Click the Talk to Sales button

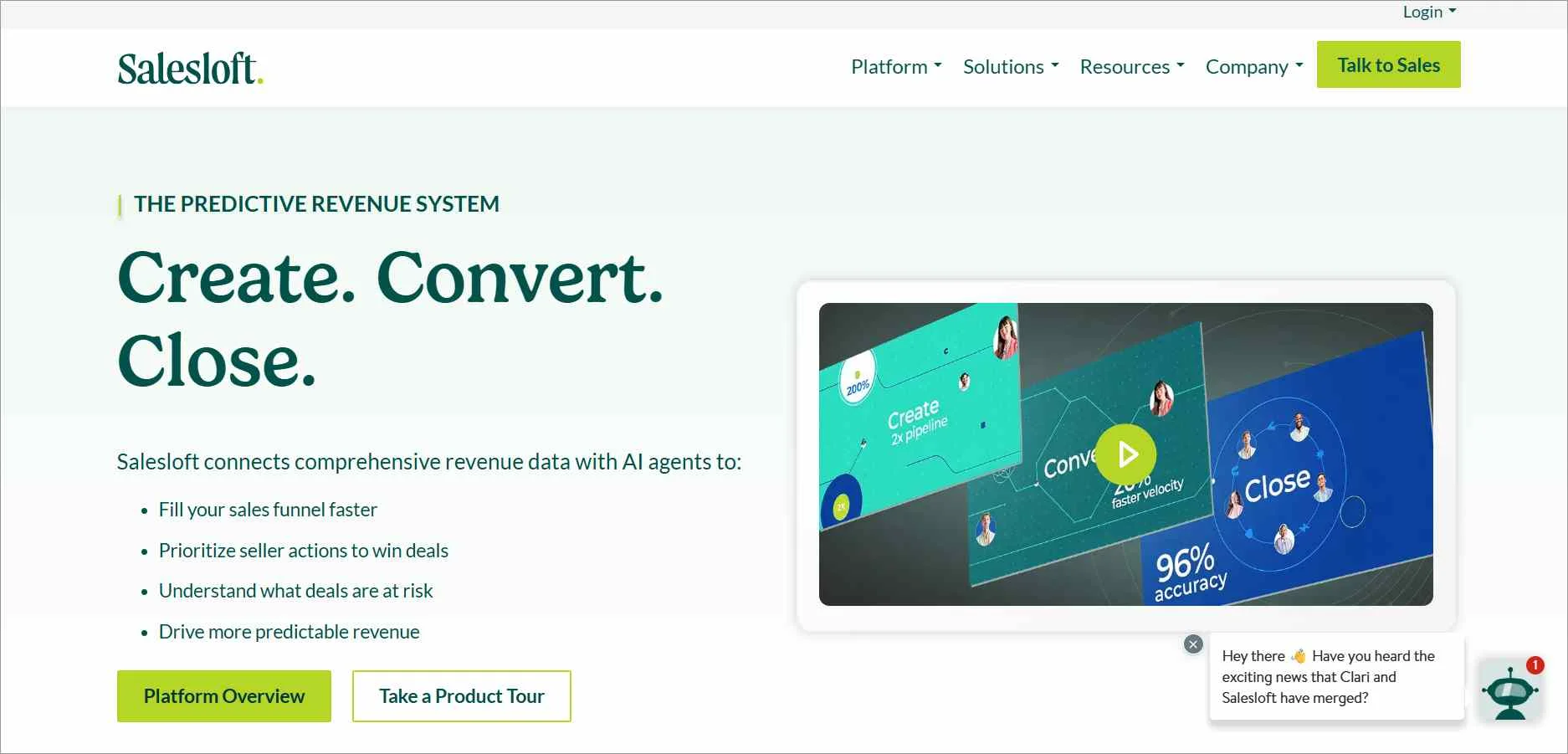click(1388, 64)
